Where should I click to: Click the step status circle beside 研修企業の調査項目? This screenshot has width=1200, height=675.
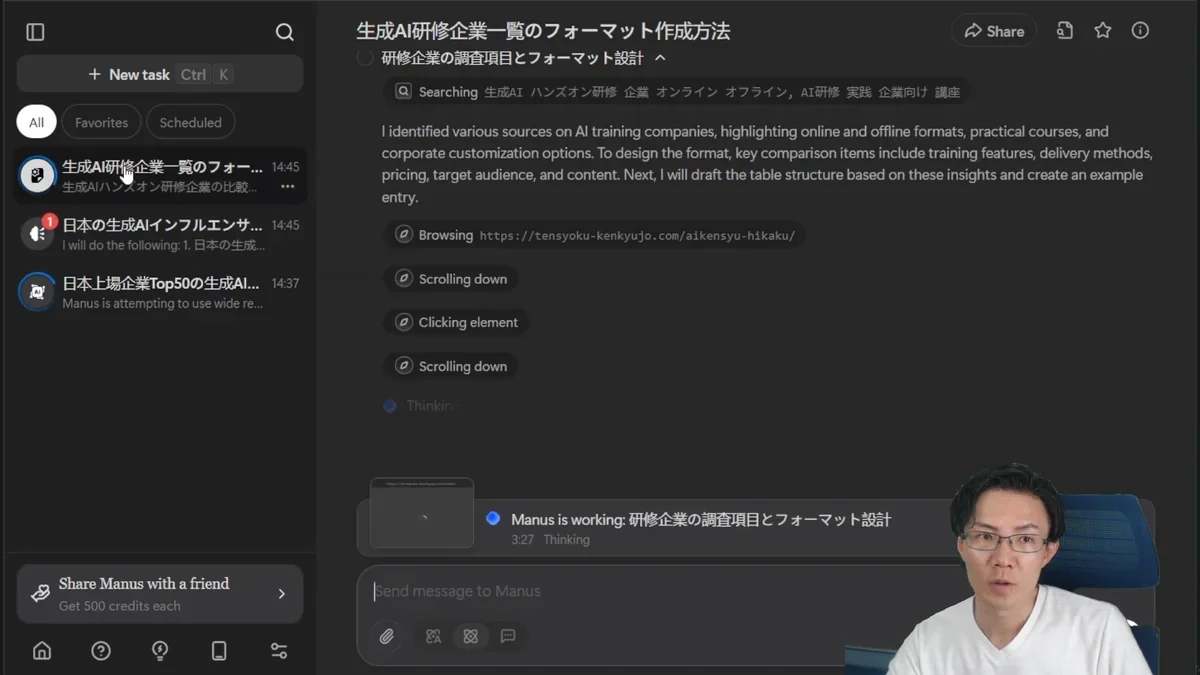(x=365, y=58)
